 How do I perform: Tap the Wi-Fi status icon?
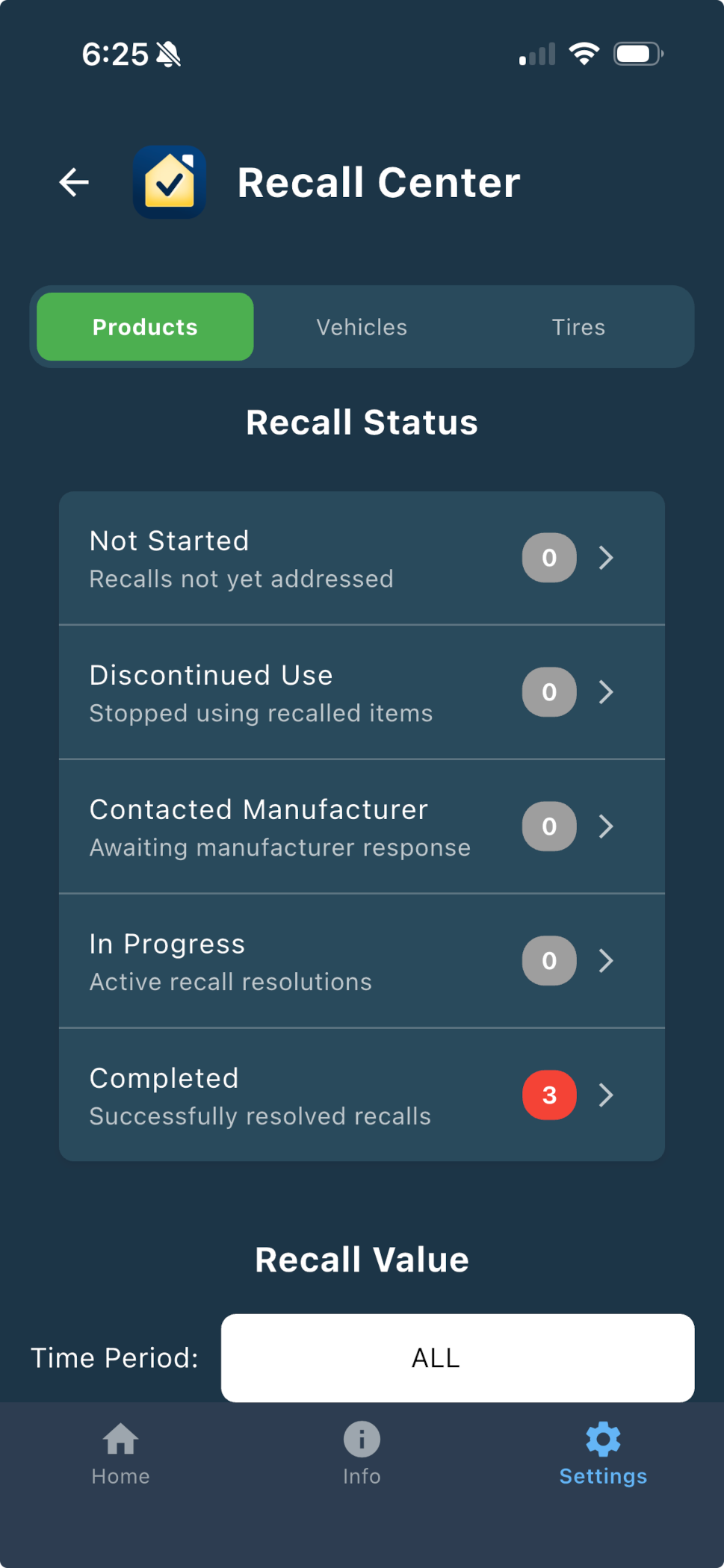(x=584, y=54)
